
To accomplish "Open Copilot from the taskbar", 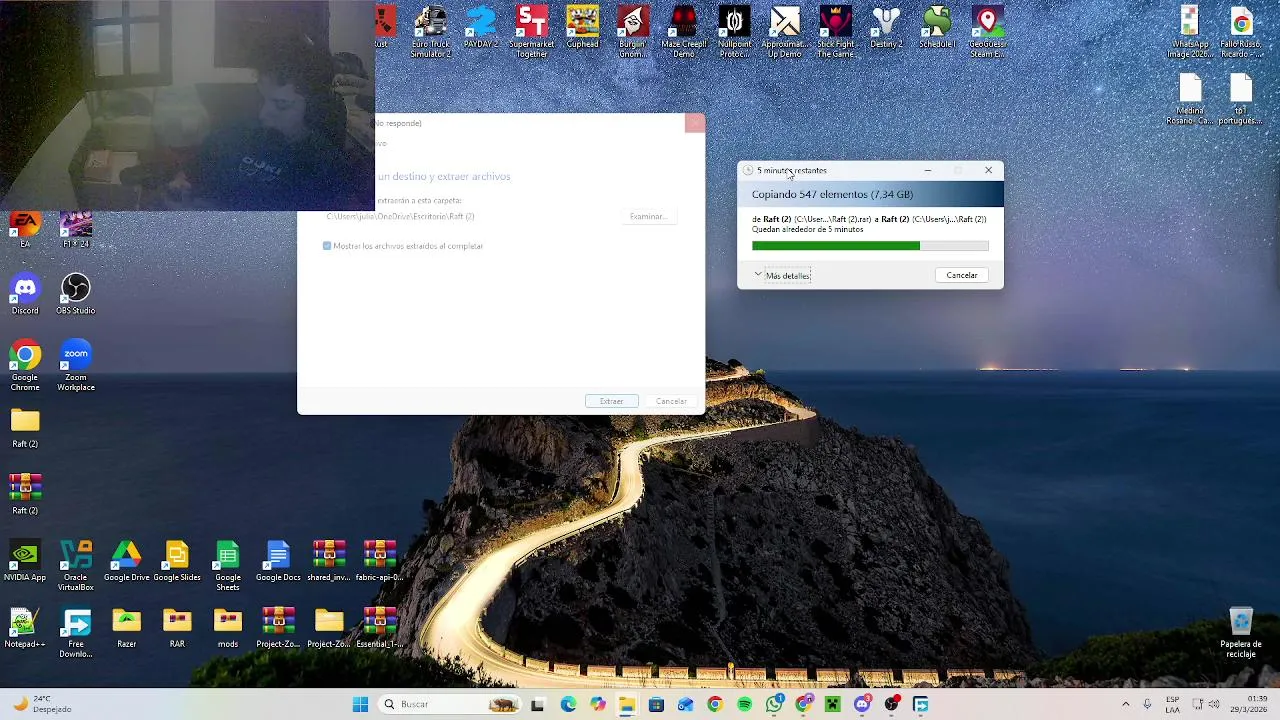I will click(x=597, y=704).
